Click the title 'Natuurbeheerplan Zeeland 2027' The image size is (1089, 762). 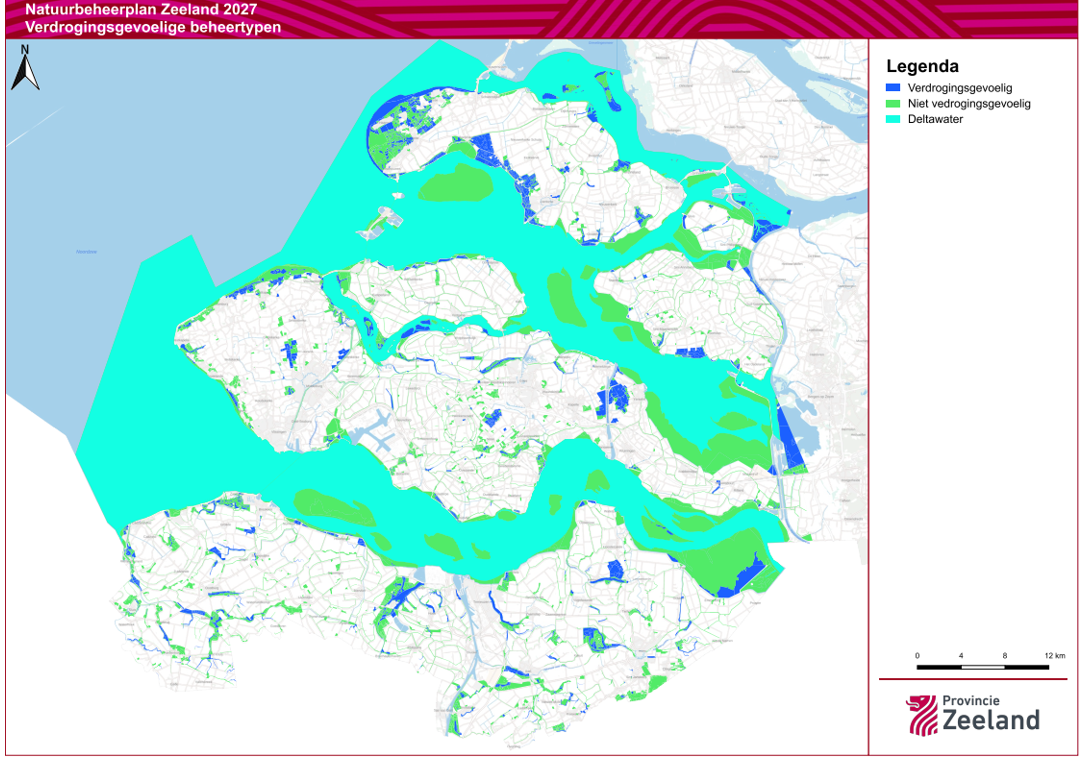141,10
